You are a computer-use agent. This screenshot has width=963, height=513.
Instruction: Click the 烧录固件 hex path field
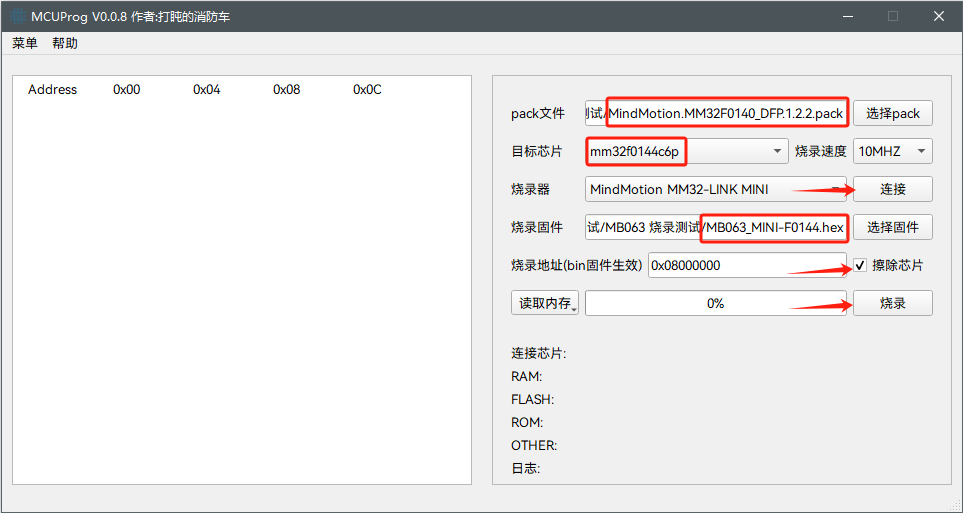coord(717,227)
